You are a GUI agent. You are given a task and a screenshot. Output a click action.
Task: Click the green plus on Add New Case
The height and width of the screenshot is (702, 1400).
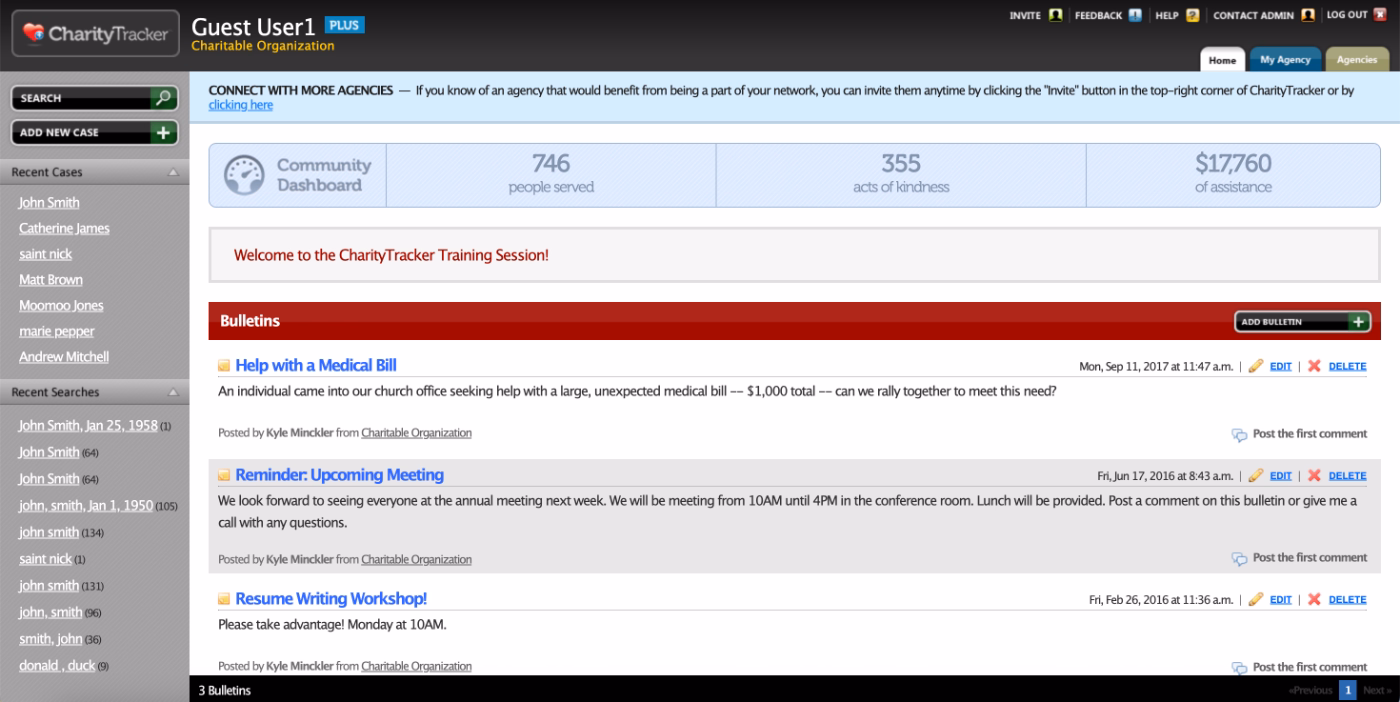point(163,132)
